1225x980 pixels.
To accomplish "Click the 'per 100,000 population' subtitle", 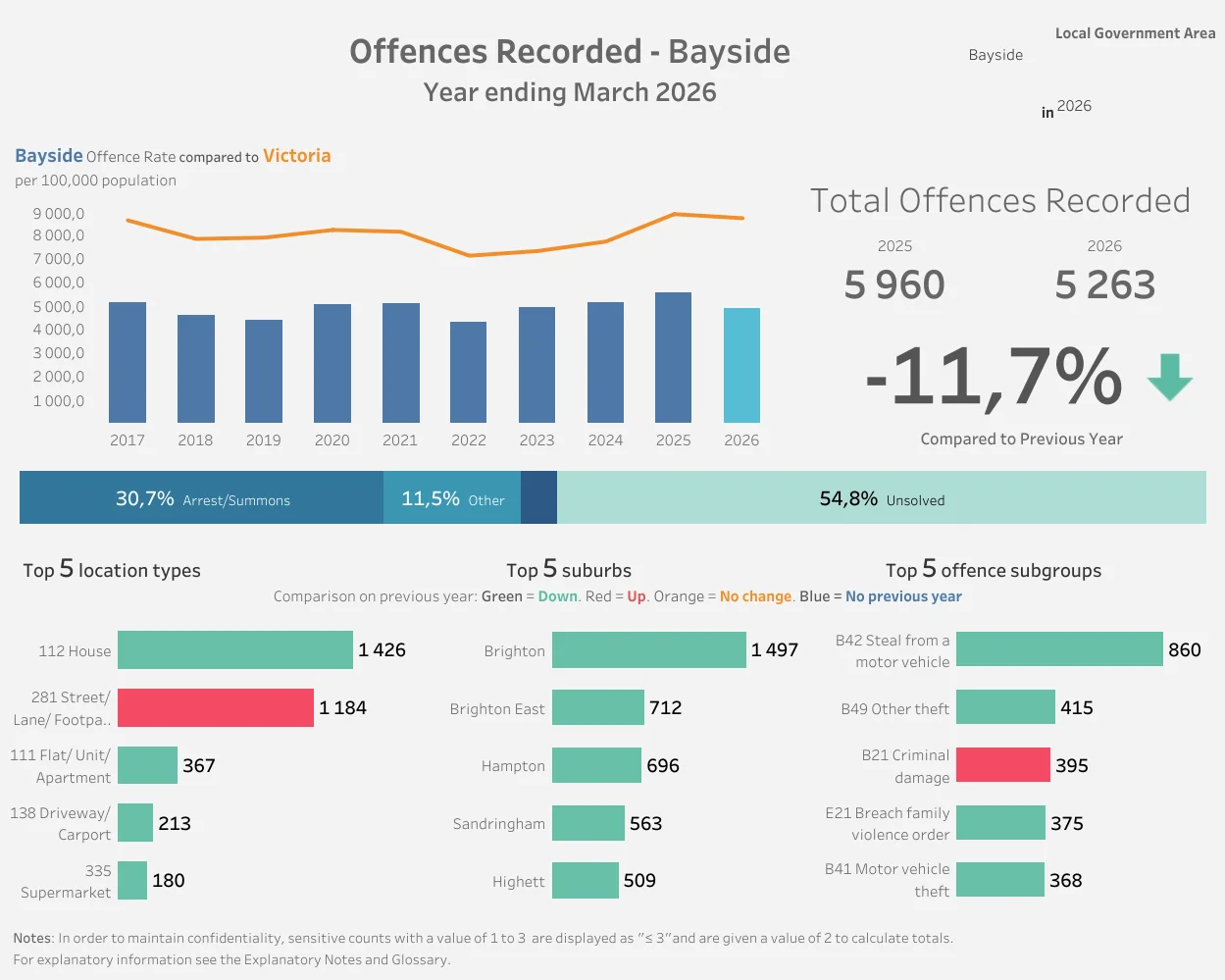I will [x=96, y=181].
